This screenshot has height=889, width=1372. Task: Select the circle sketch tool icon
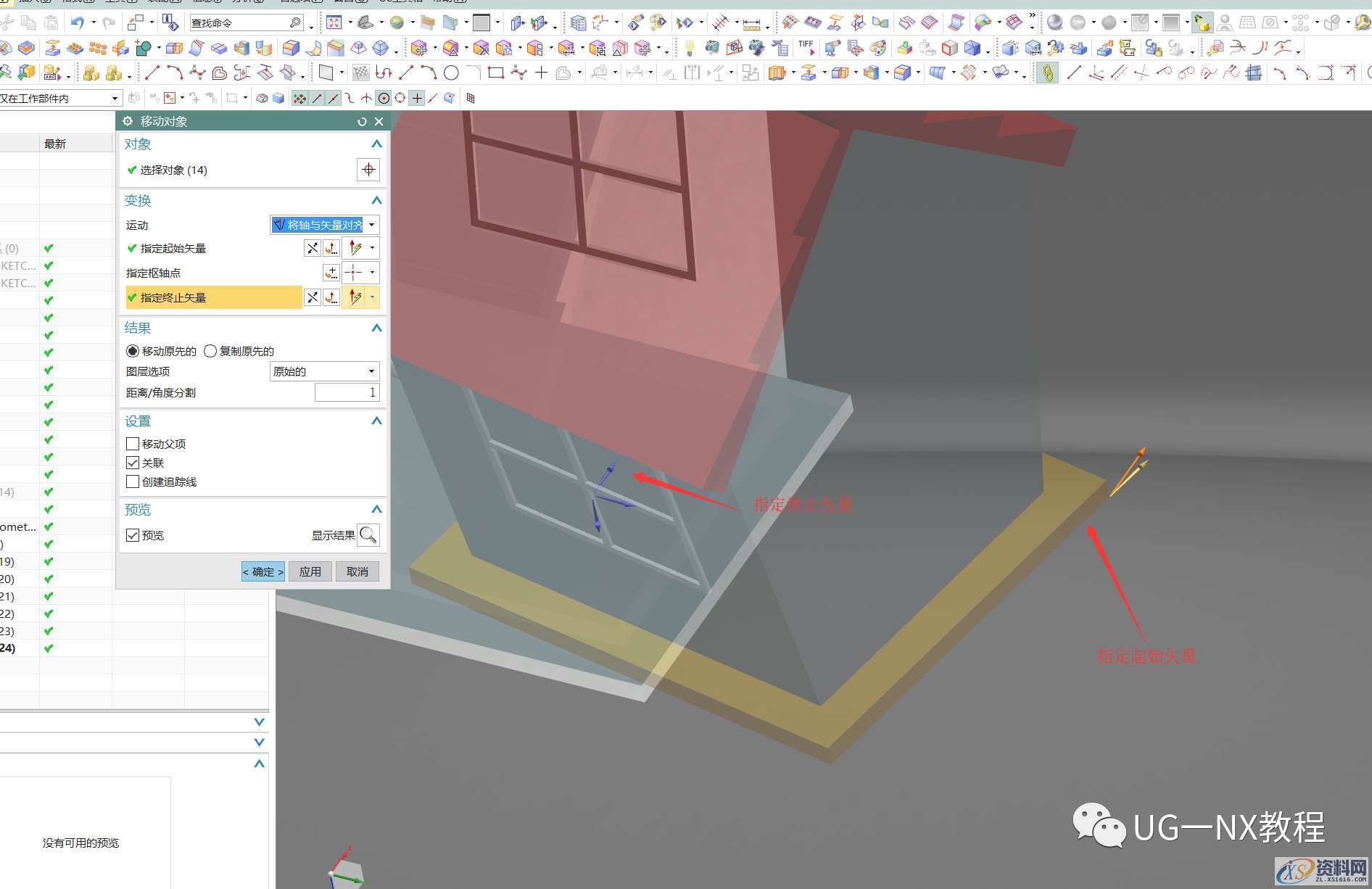tap(451, 73)
